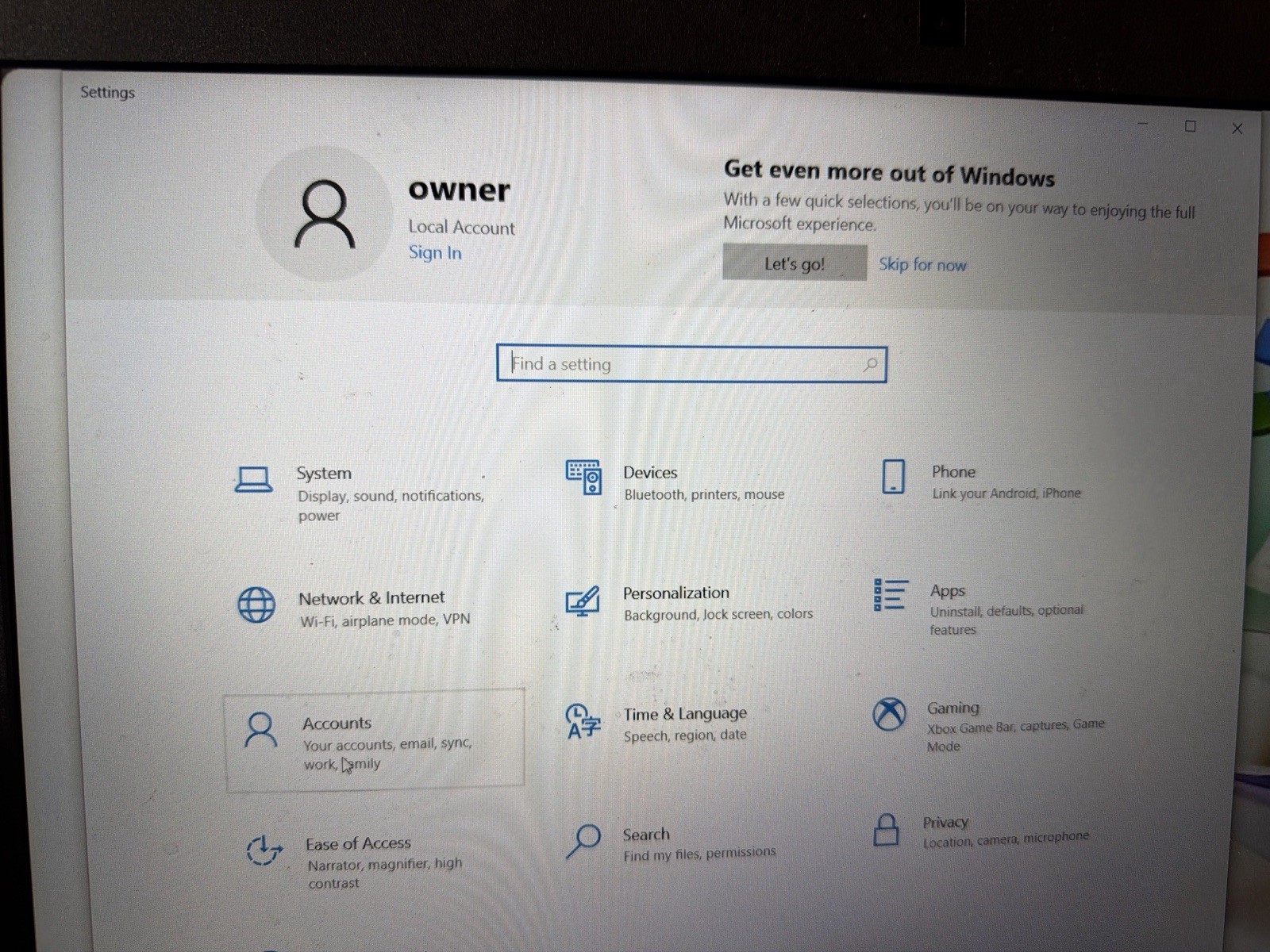Click 'Narrator, magnifier, high contrast' text

(385, 873)
